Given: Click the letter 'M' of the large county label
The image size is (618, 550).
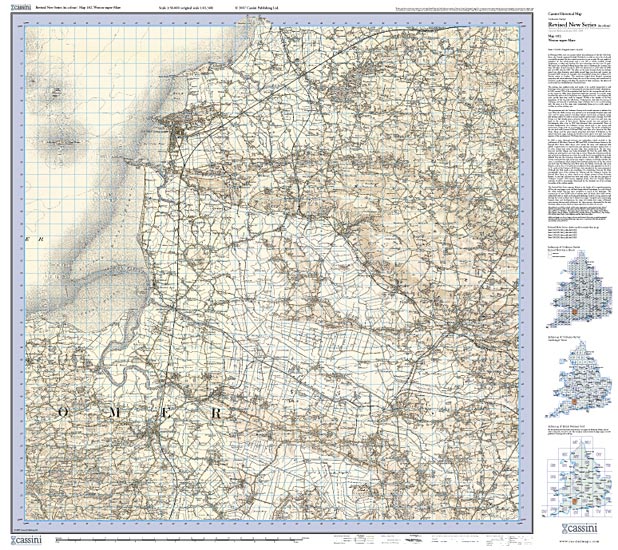Looking at the screenshot, I should click(x=112, y=412).
